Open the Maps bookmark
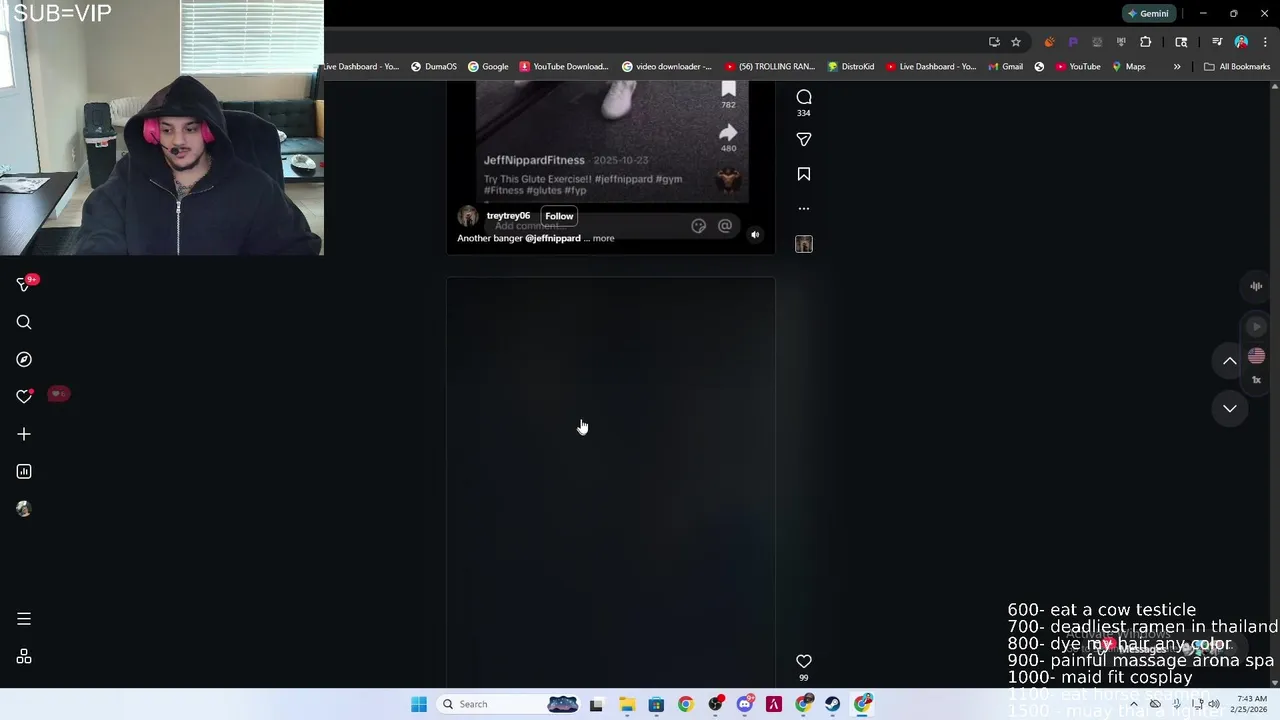 coord(1128,67)
